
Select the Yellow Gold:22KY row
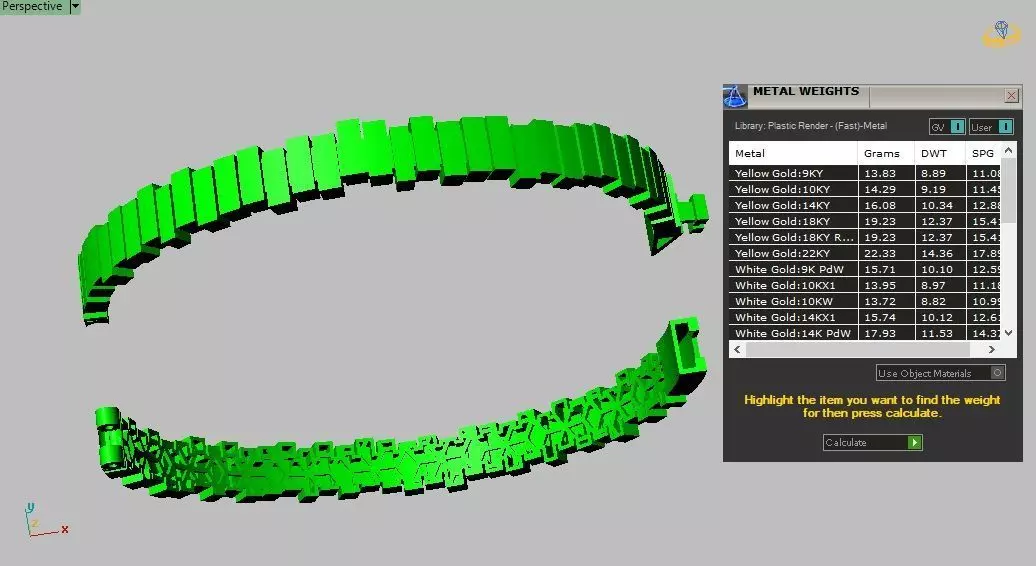click(865, 253)
